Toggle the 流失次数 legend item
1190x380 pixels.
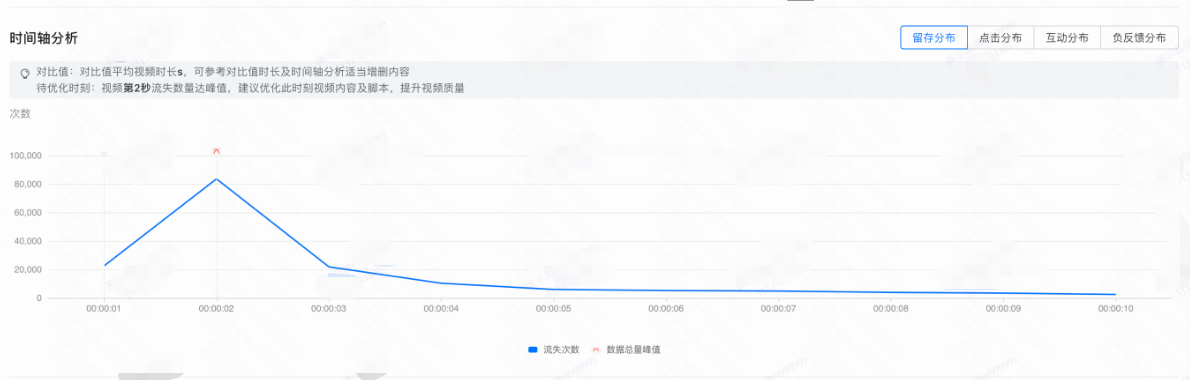553,350
